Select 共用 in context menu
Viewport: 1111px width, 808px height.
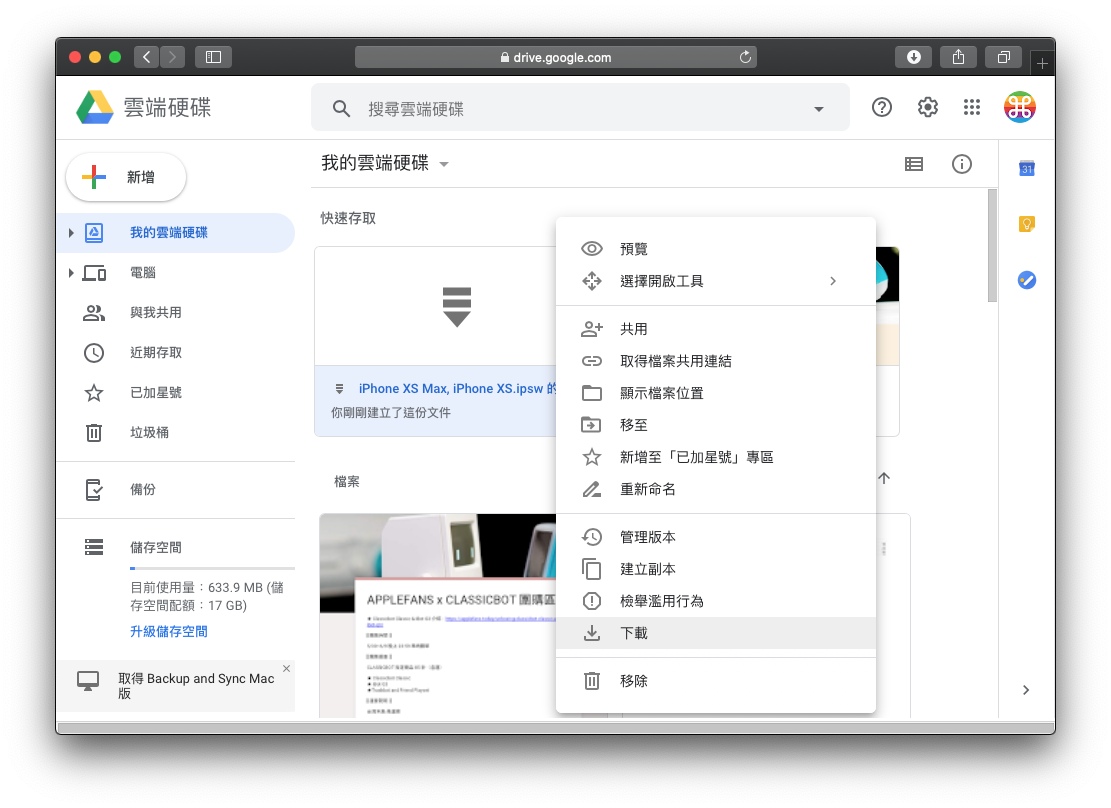tap(716, 329)
